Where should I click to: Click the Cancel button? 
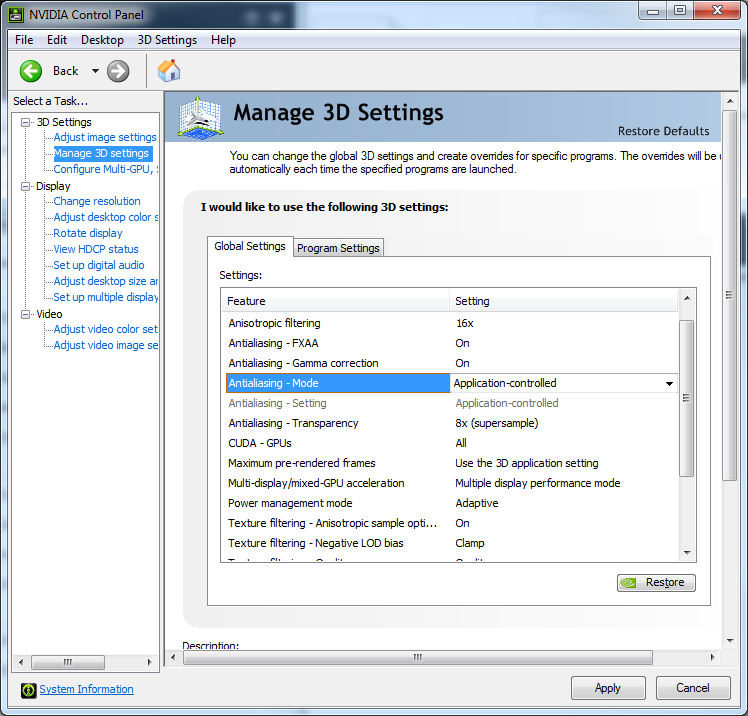click(693, 688)
